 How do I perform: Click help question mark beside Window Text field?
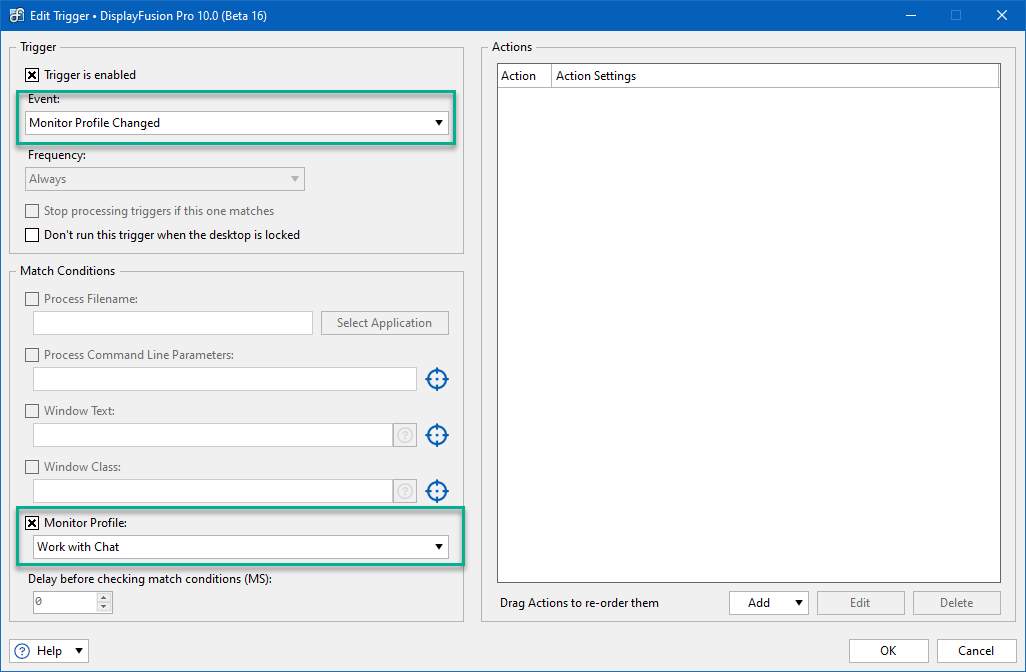tap(405, 435)
